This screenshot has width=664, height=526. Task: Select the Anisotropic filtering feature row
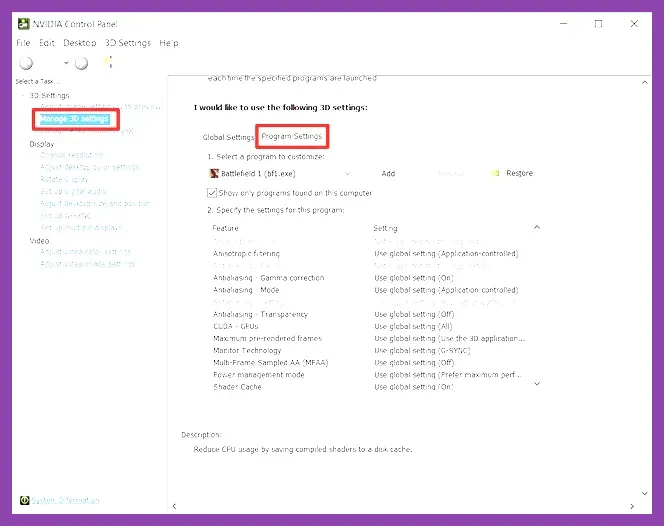(x=246, y=254)
